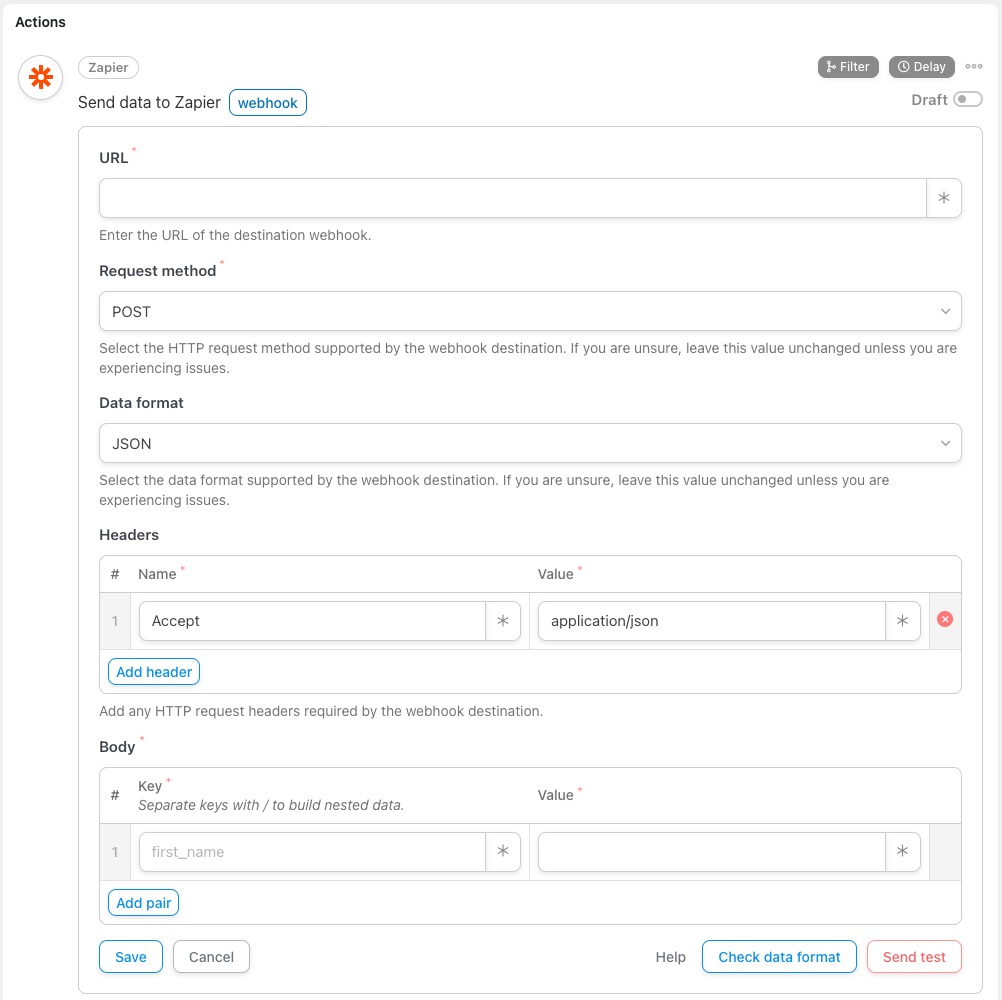Screen dimensions: 1002x1000
Task: Click the asterisk insert-variable icon for URL
Action: coord(943,198)
